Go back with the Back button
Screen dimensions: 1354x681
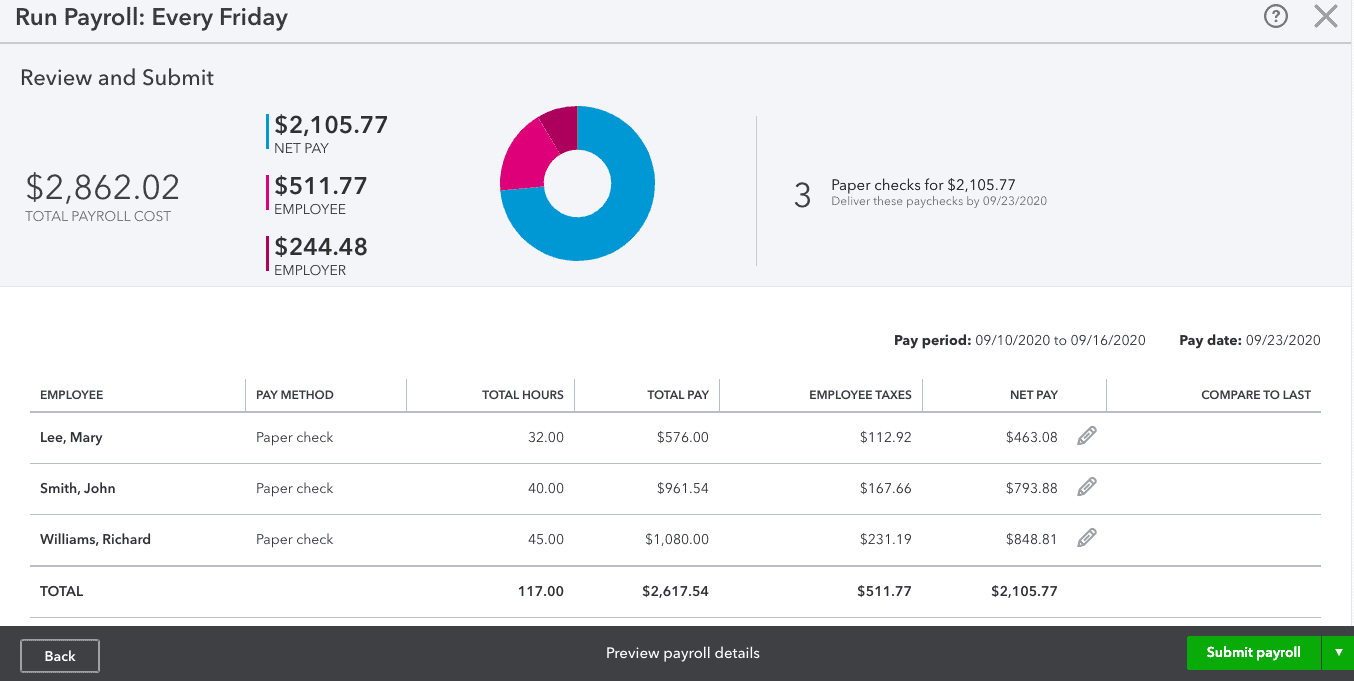pyautogui.click(x=60, y=656)
